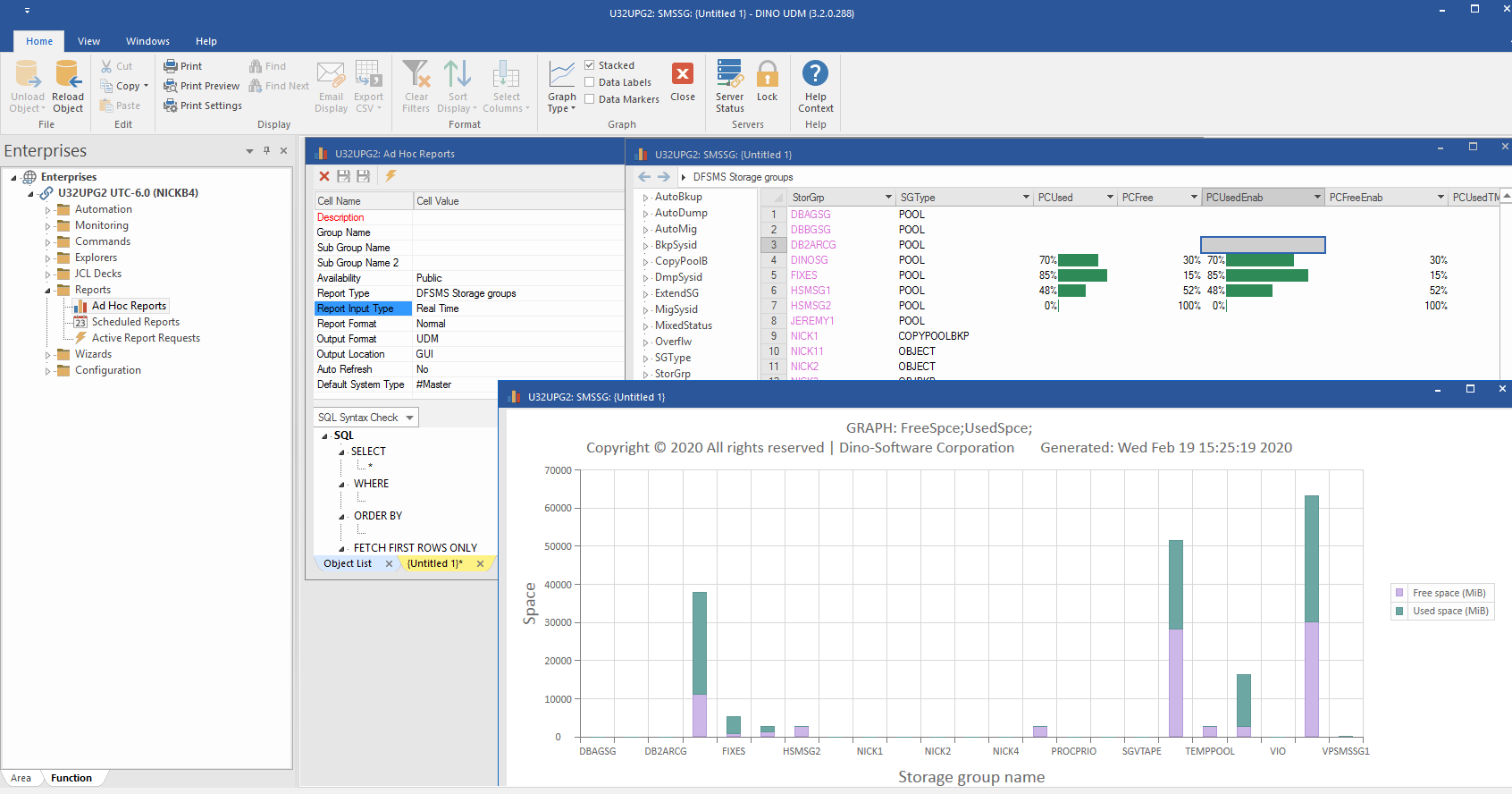Image resolution: width=1512 pixels, height=794 pixels.
Task: Click the Reload Object icon
Action: (x=68, y=77)
